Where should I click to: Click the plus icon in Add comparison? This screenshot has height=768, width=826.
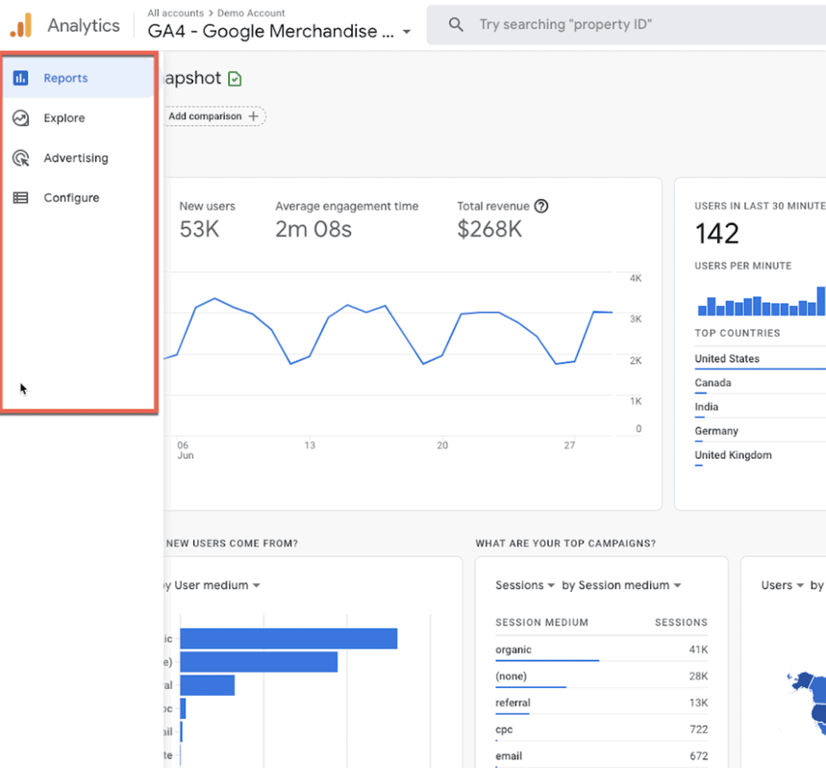coord(253,116)
